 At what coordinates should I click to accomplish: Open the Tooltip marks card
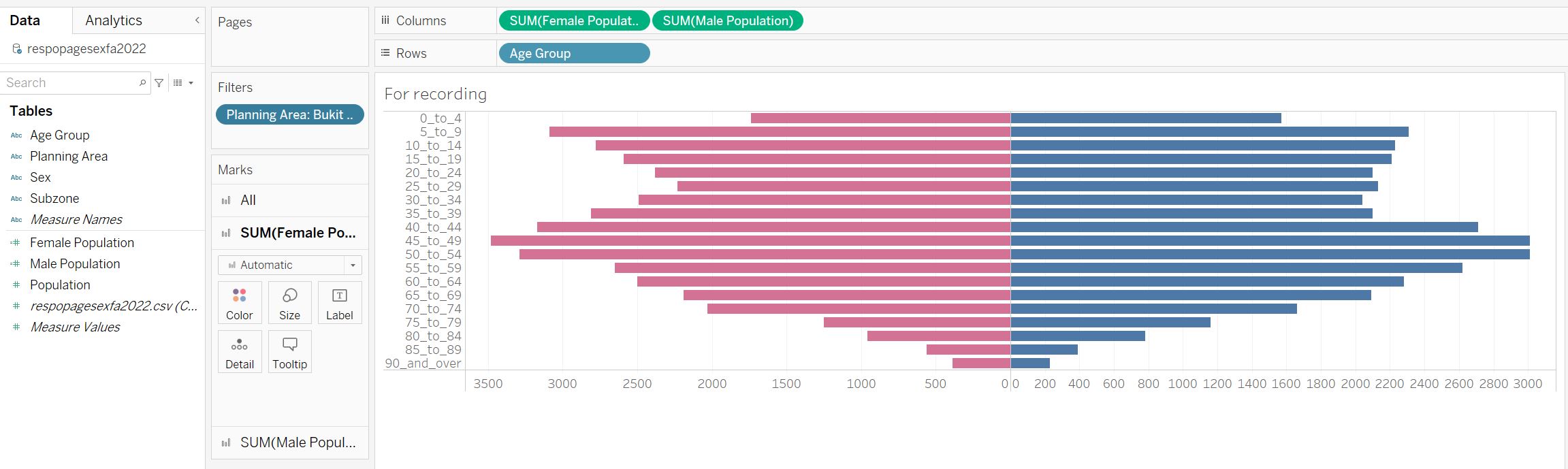point(289,352)
